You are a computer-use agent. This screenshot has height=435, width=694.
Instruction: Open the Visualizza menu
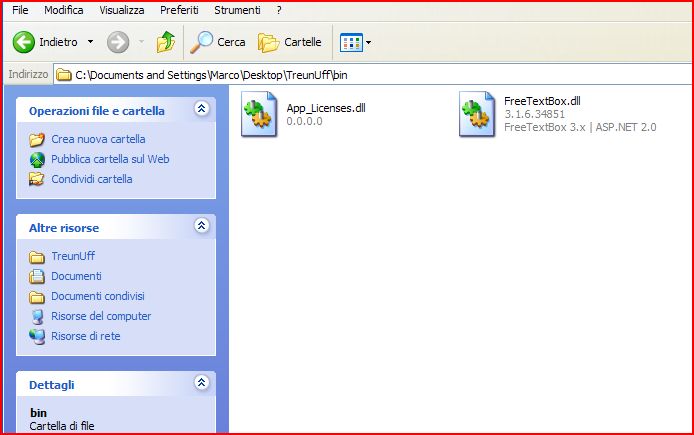(122, 10)
